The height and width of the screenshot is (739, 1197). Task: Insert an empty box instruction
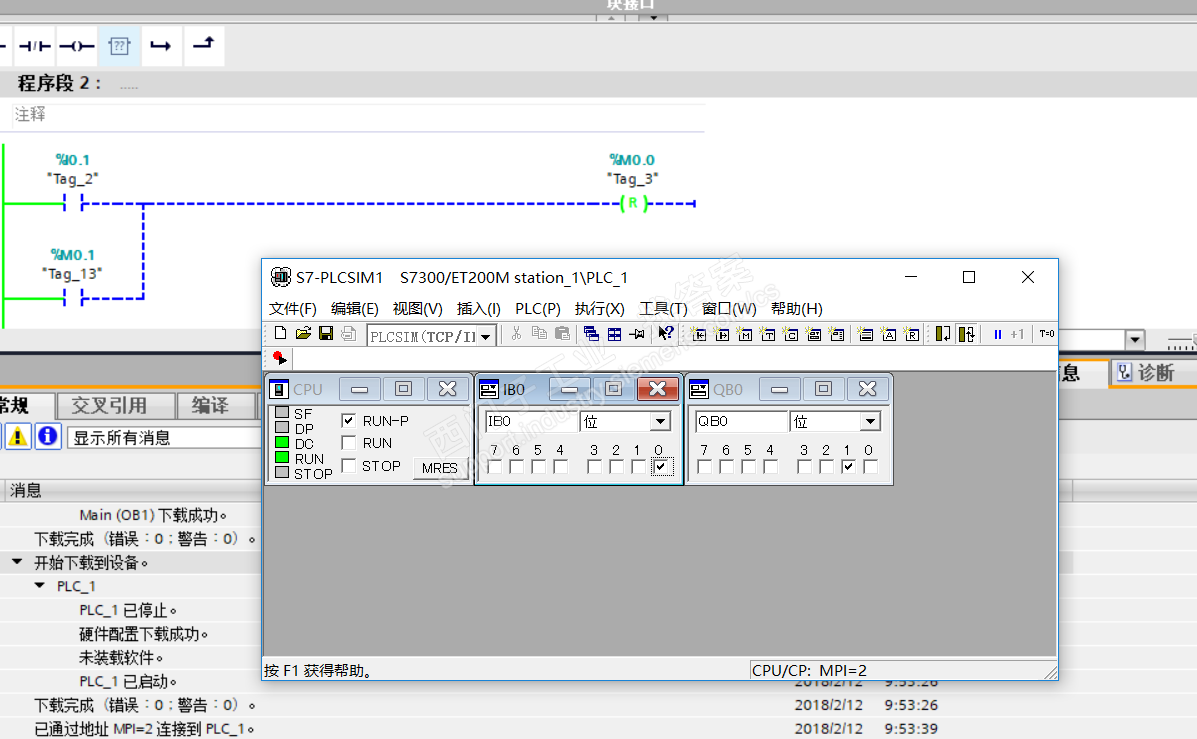pos(119,46)
